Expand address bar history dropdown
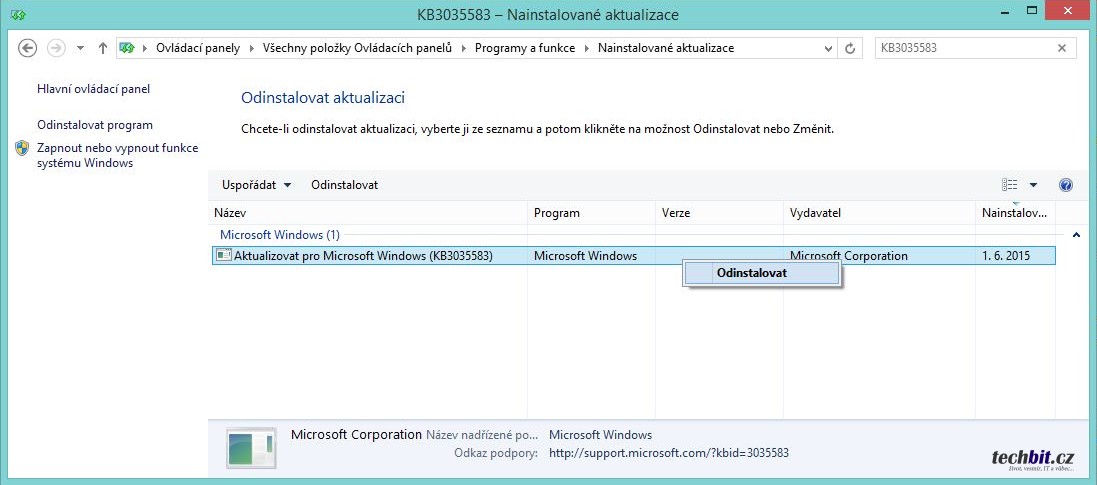The image size is (1097, 485). click(x=828, y=48)
